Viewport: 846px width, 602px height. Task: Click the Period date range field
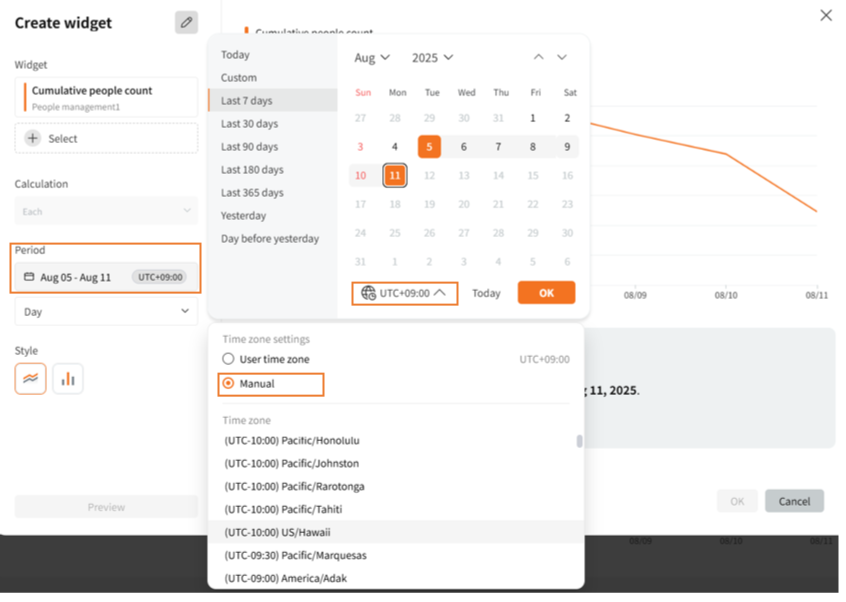(x=105, y=277)
